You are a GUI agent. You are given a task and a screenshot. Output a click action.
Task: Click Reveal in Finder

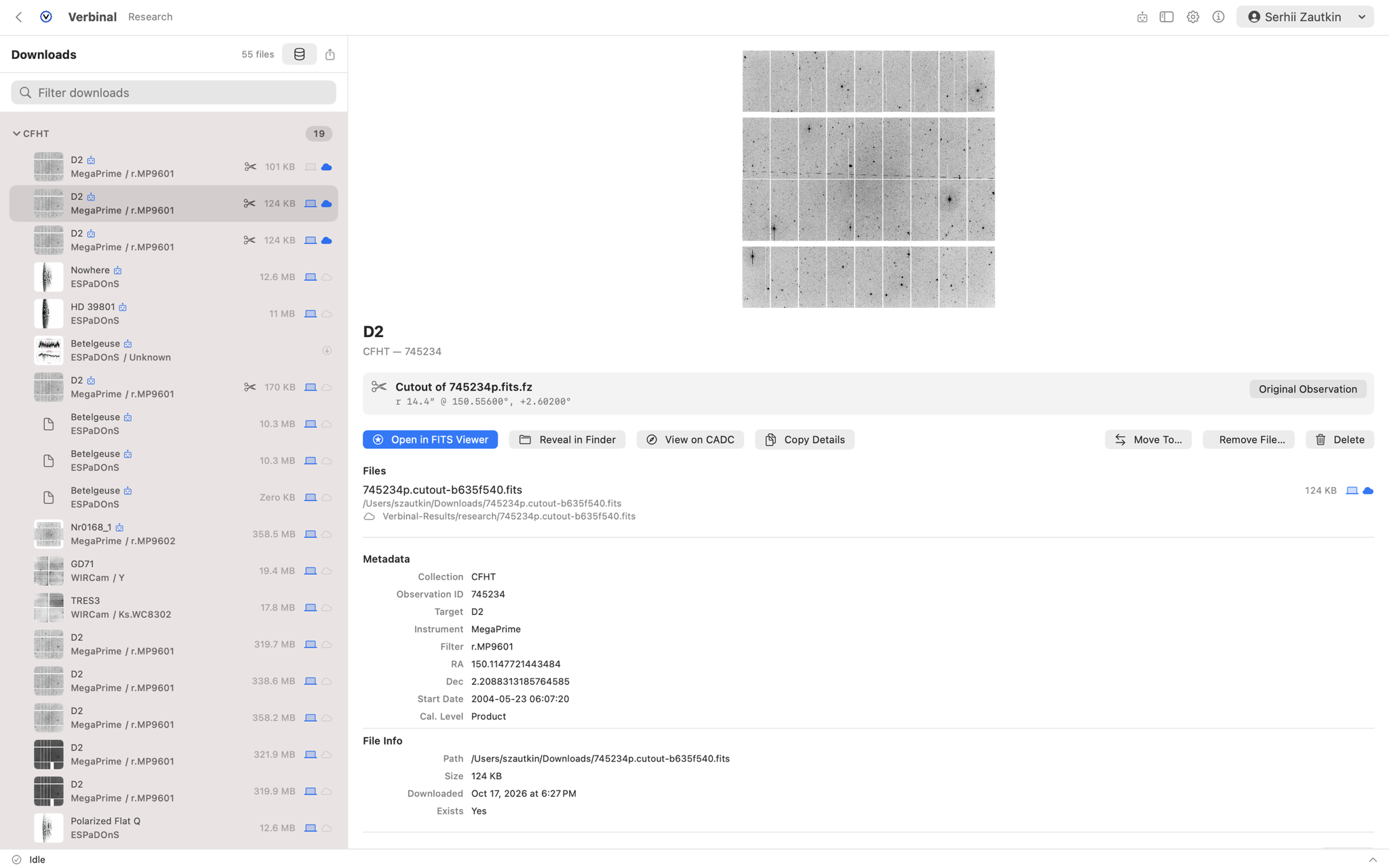pyautogui.click(x=567, y=439)
